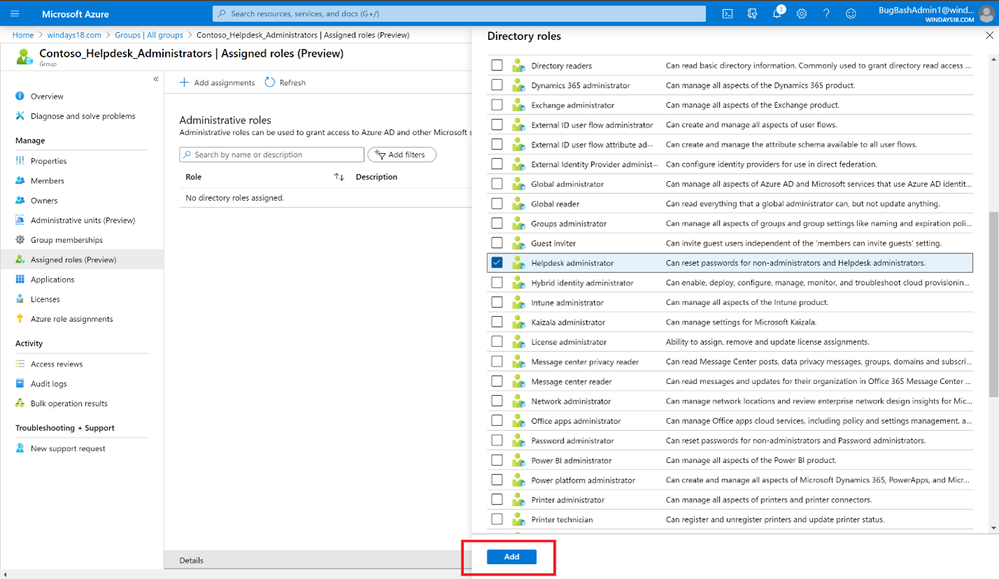Open windays18.com breadcrumb link
Image resolution: width=999 pixels, height=579 pixels.
point(74,35)
